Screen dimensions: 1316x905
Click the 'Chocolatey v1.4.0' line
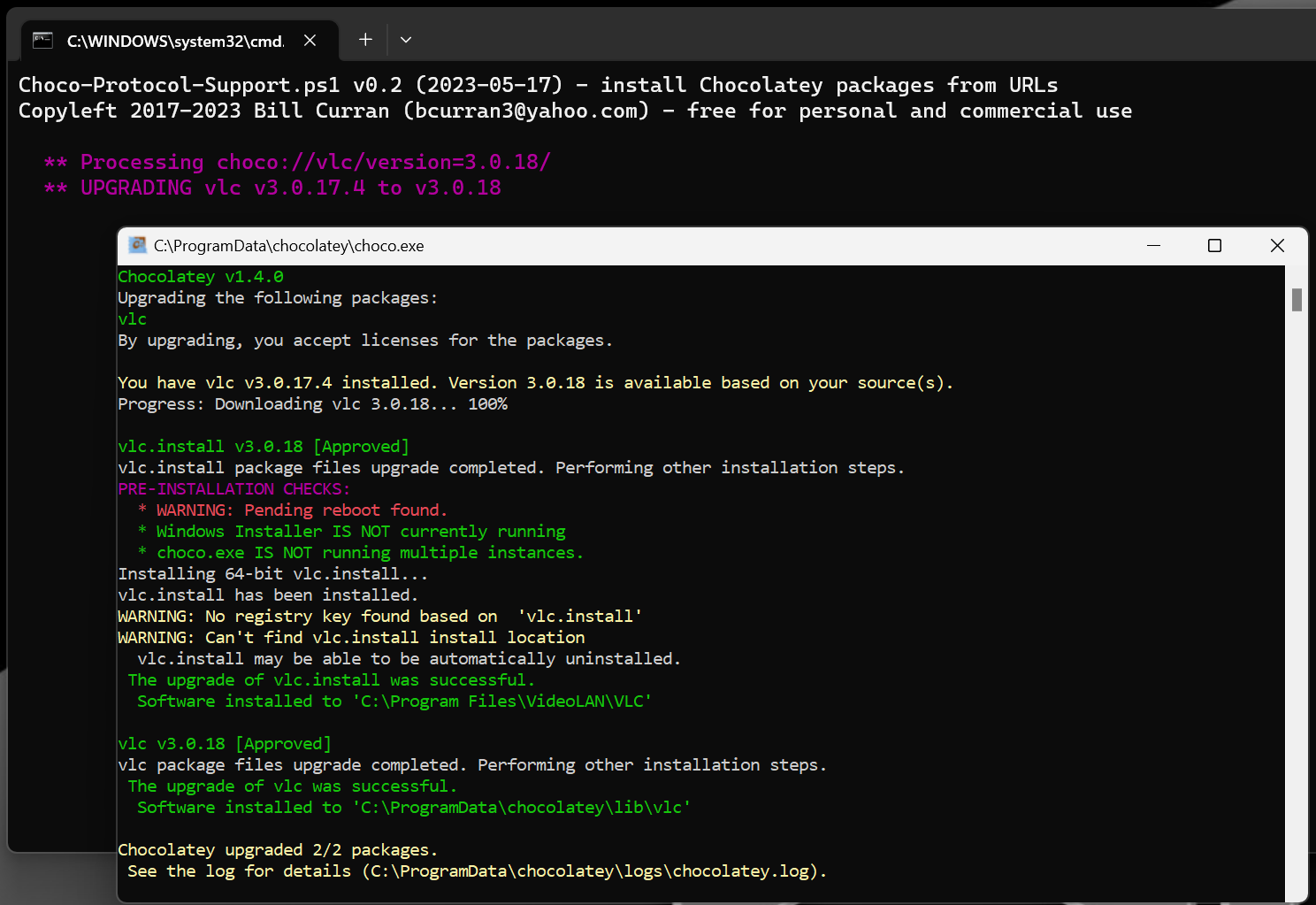(201, 277)
